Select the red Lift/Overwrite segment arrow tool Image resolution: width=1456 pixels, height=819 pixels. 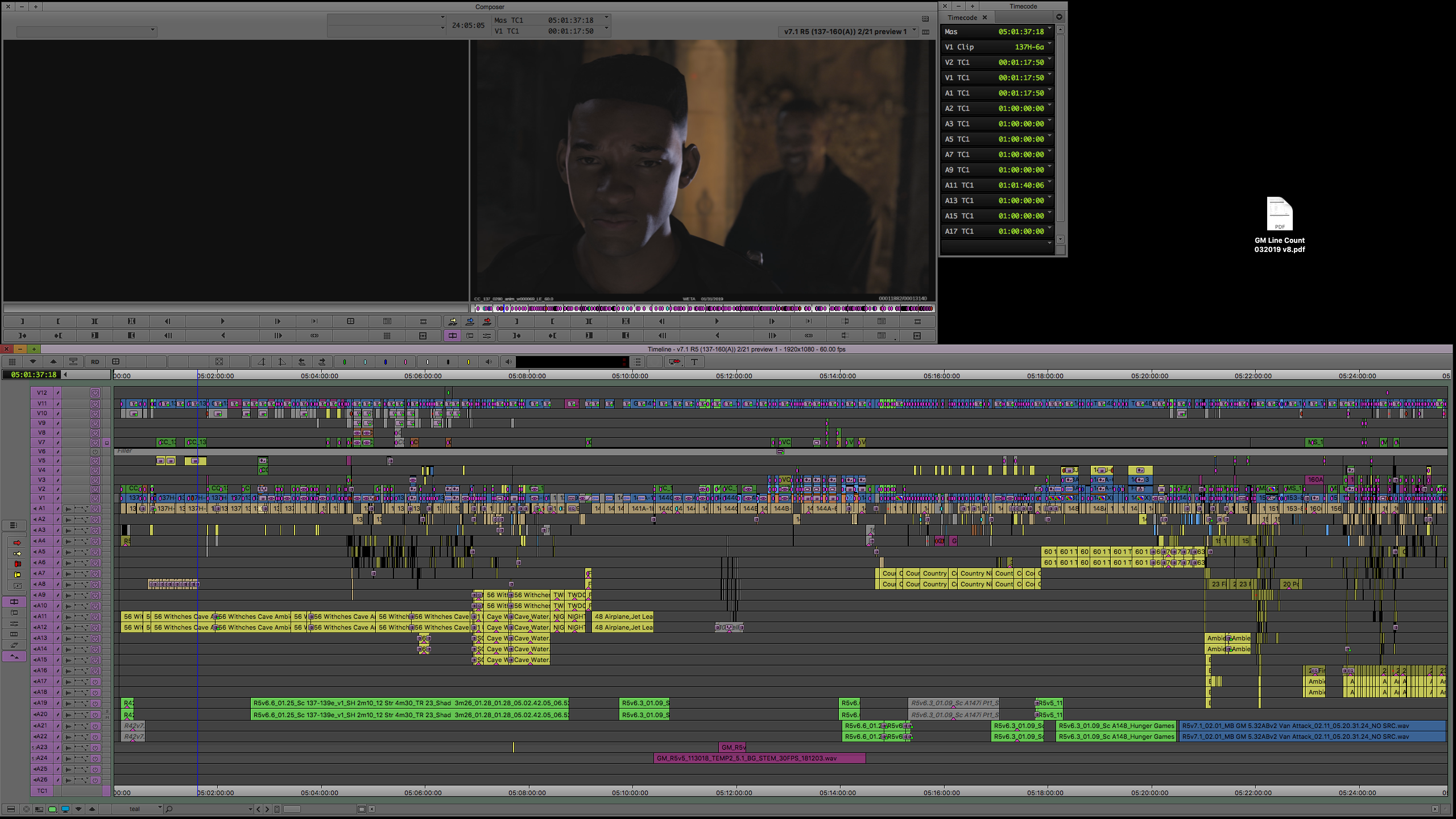pyautogui.click(x=17, y=543)
